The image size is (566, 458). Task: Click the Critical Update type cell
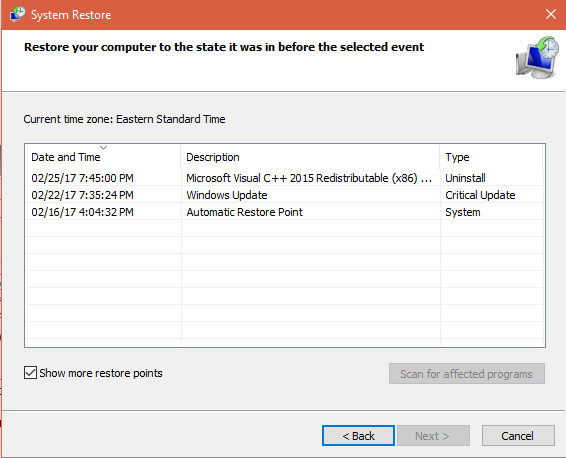point(480,195)
